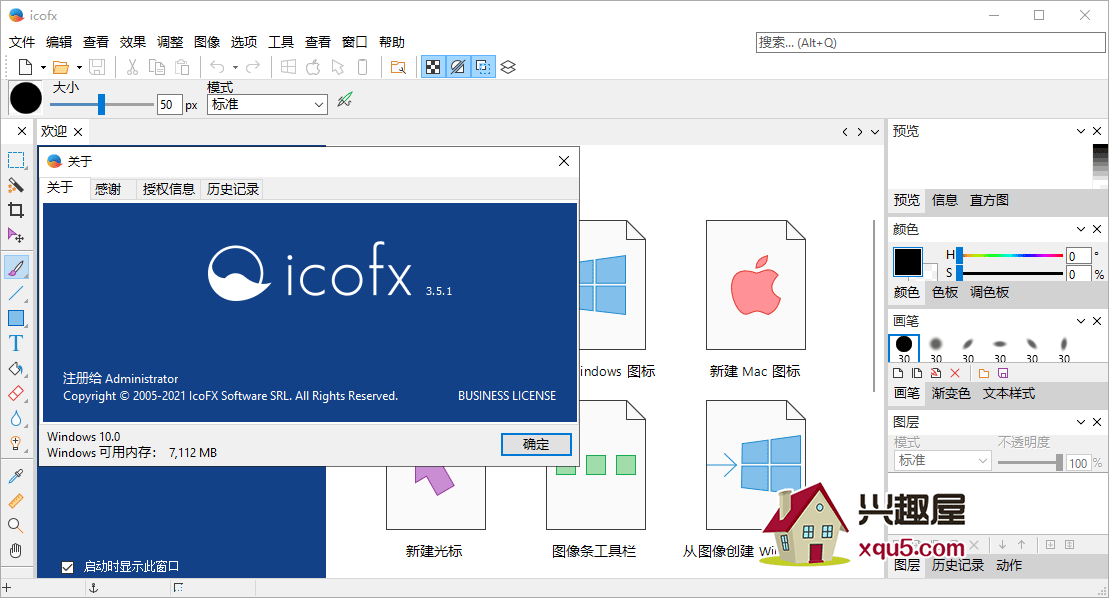Select the paintbrush tool
Viewport: 1109px width, 598px height.
pyautogui.click(x=16, y=267)
